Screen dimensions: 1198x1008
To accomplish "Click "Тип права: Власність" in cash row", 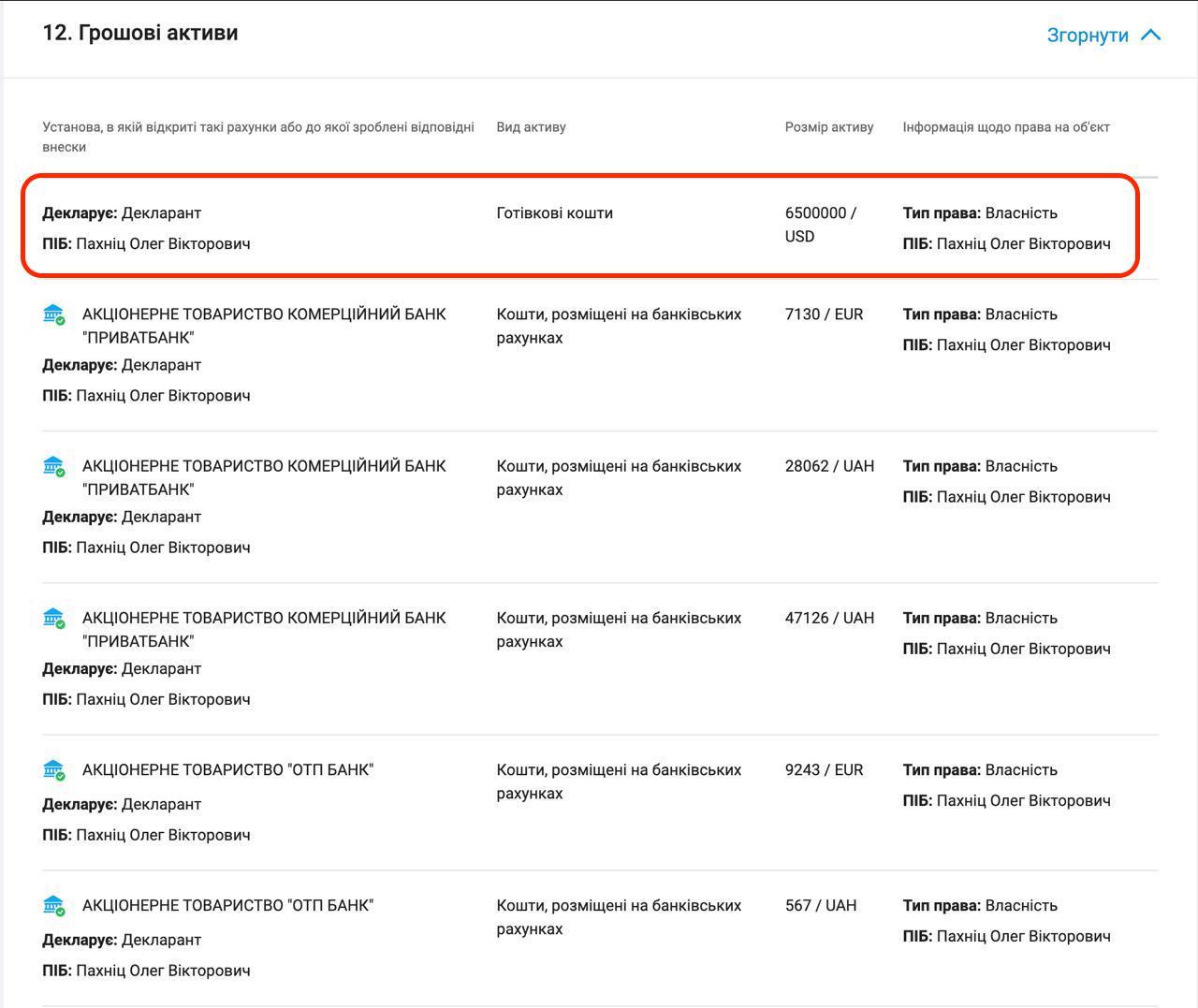I will coord(980,213).
